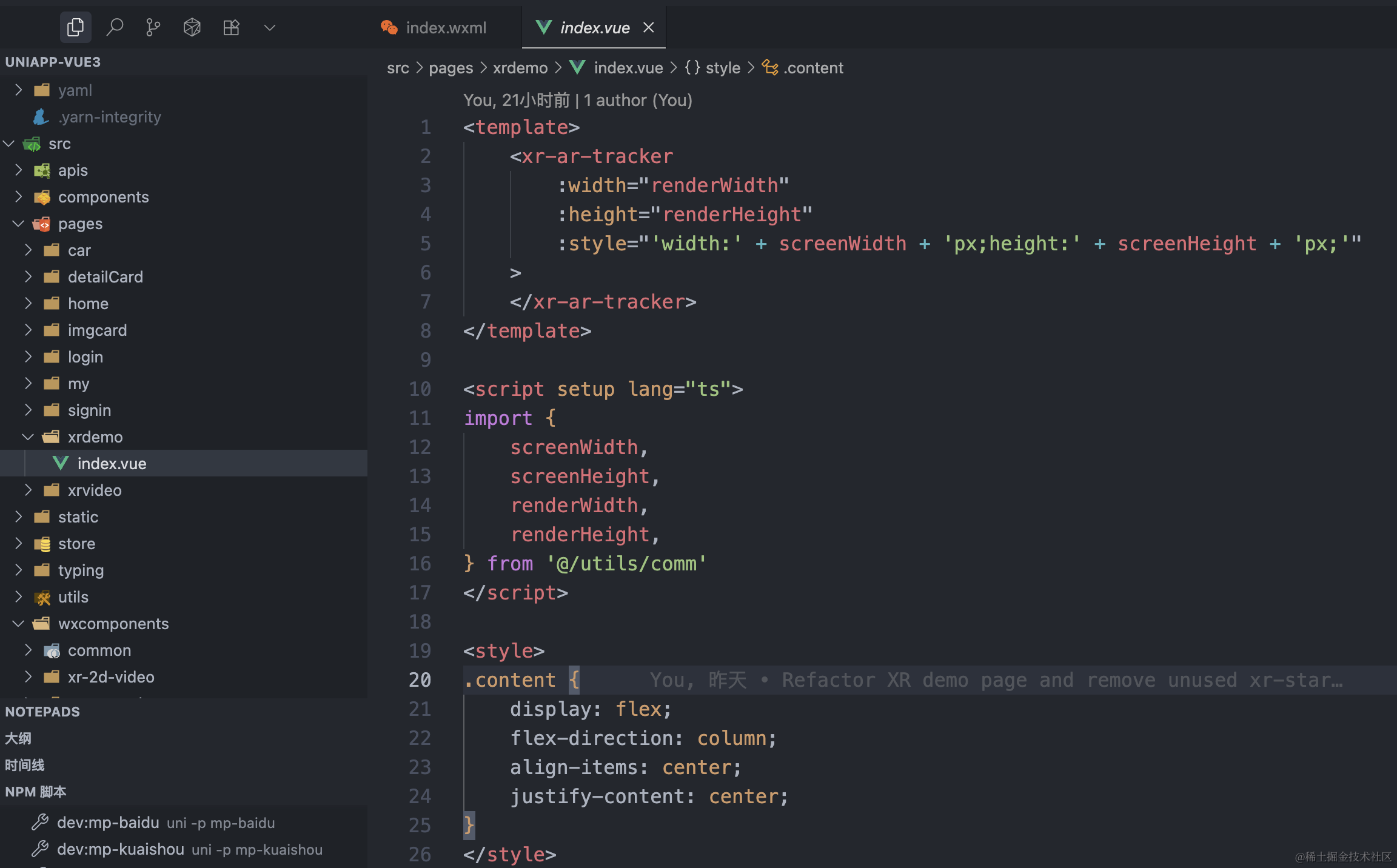
Task: Switch to the index.wxml tab
Action: (445, 28)
